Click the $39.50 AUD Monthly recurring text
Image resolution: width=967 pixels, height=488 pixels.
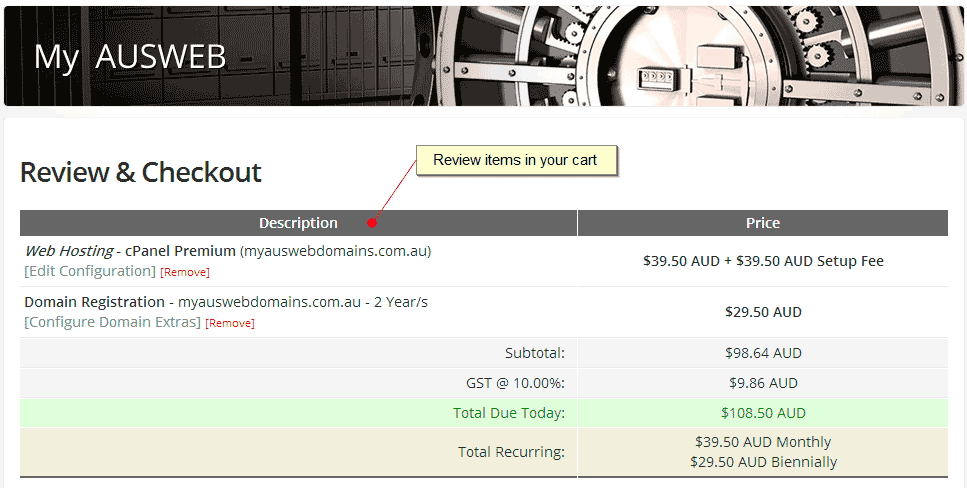(762, 442)
